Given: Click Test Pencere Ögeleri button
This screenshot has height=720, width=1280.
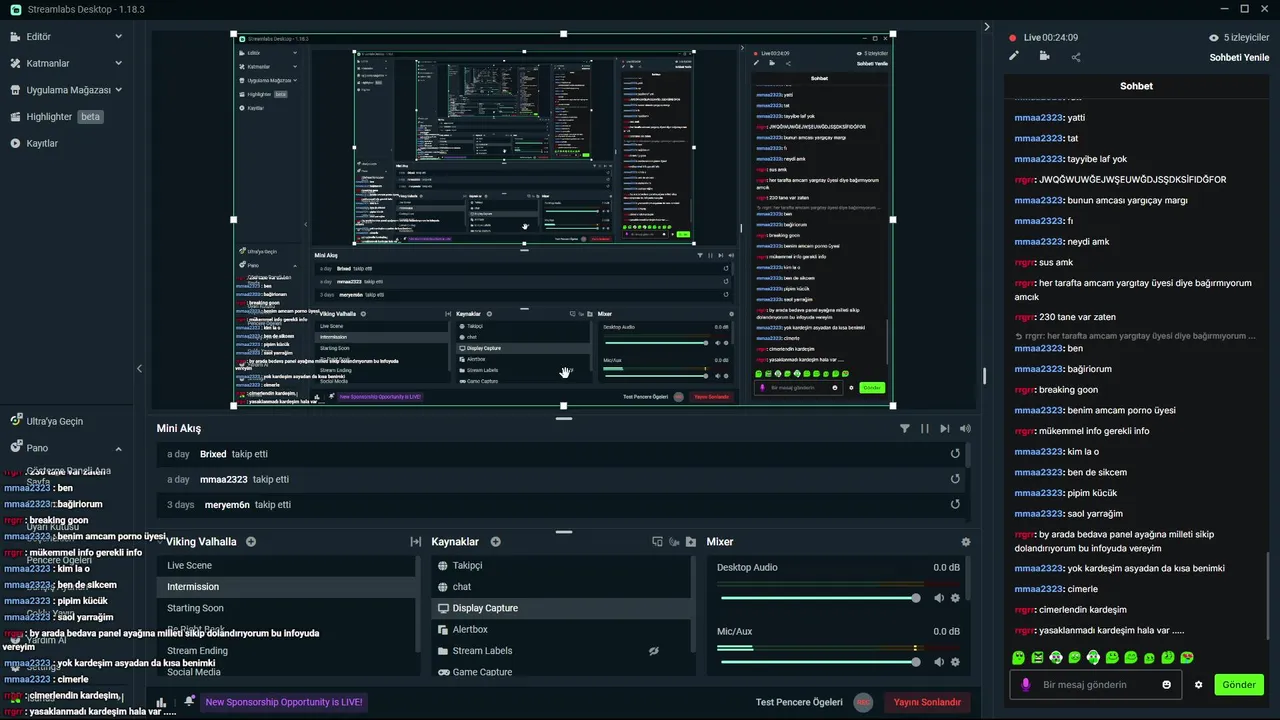Looking at the screenshot, I should tap(799, 702).
